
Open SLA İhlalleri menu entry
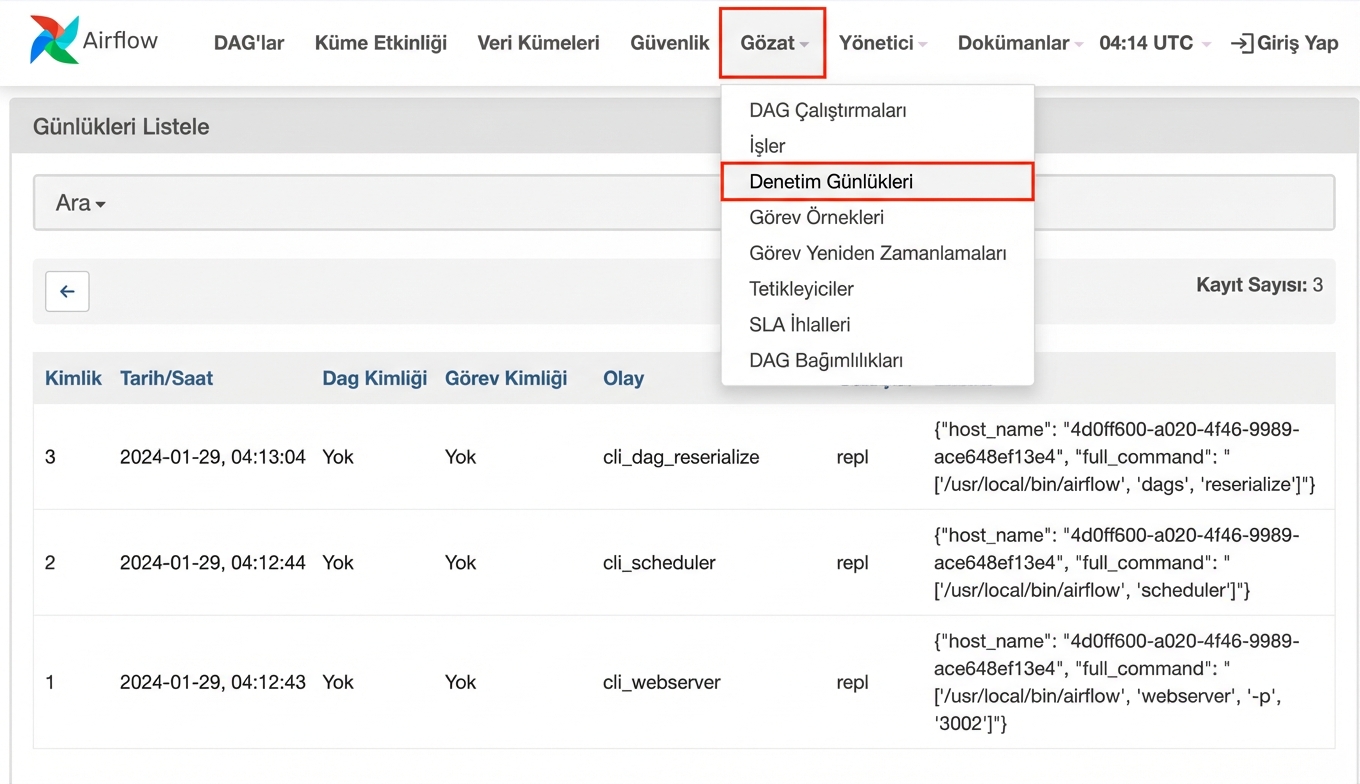coord(799,325)
